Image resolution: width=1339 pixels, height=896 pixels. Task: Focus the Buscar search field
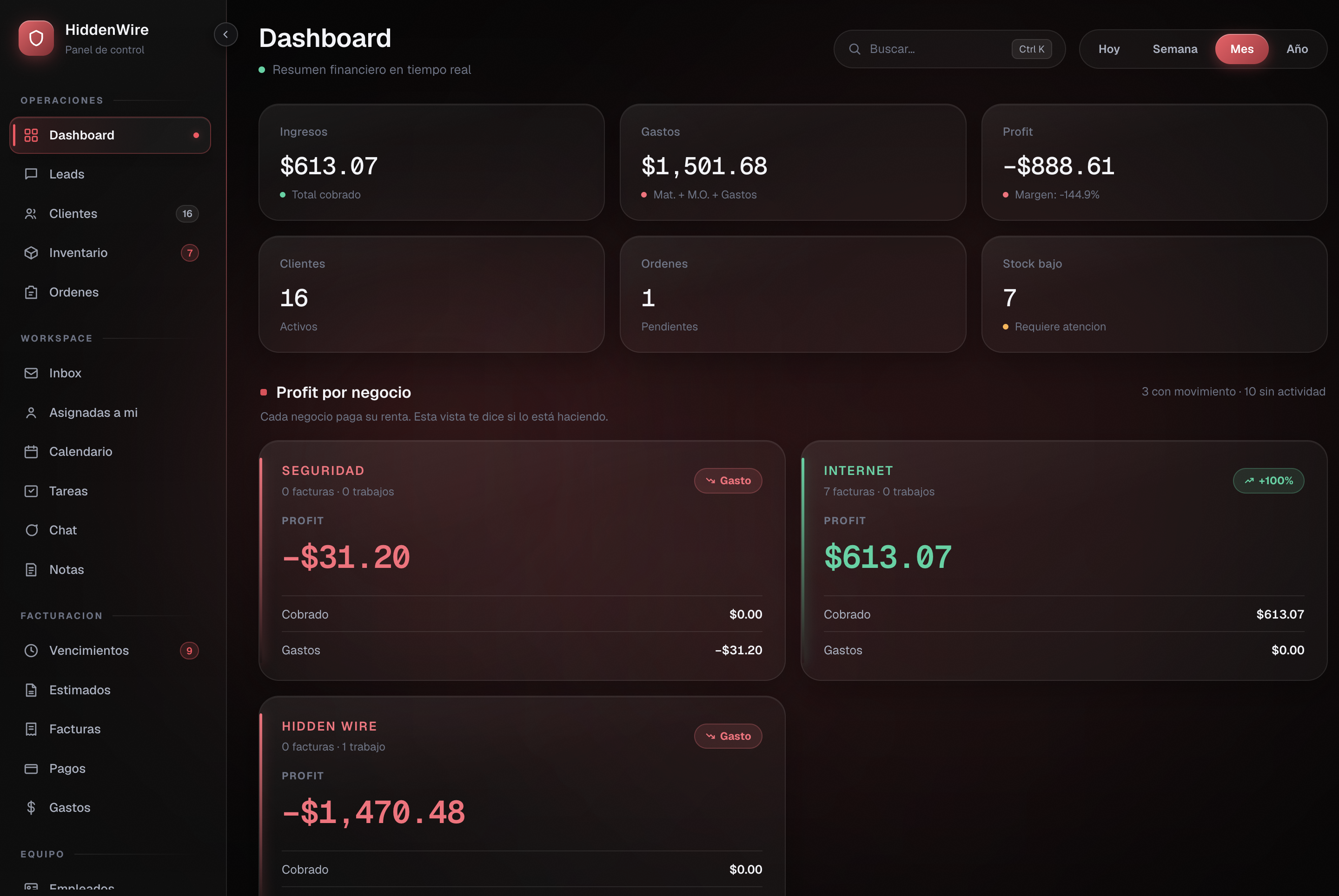coord(949,49)
